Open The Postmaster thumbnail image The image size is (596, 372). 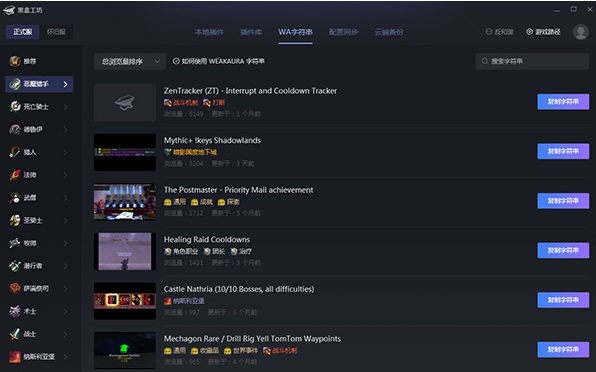click(125, 202)
